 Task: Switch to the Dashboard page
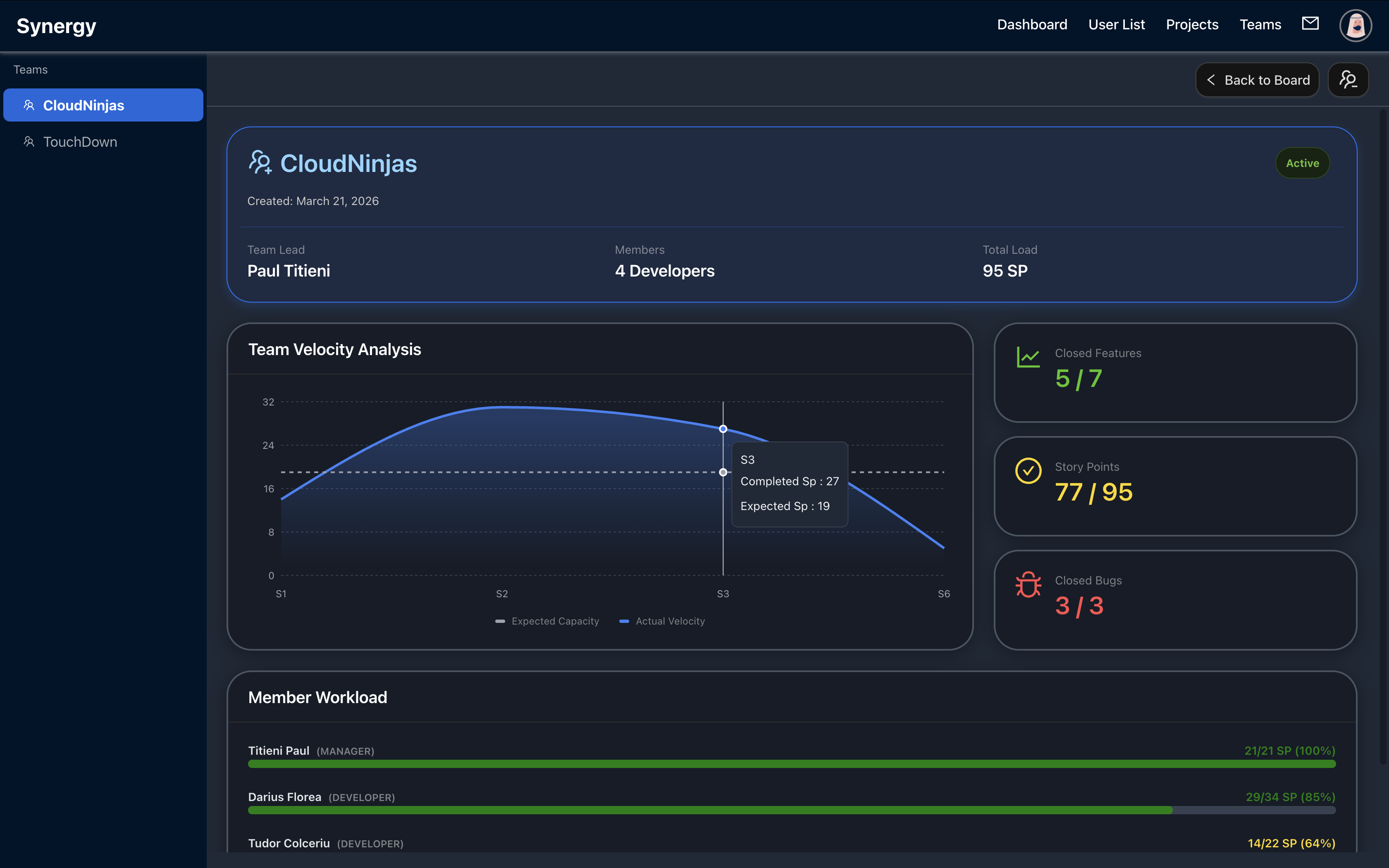pos(1031,24)
